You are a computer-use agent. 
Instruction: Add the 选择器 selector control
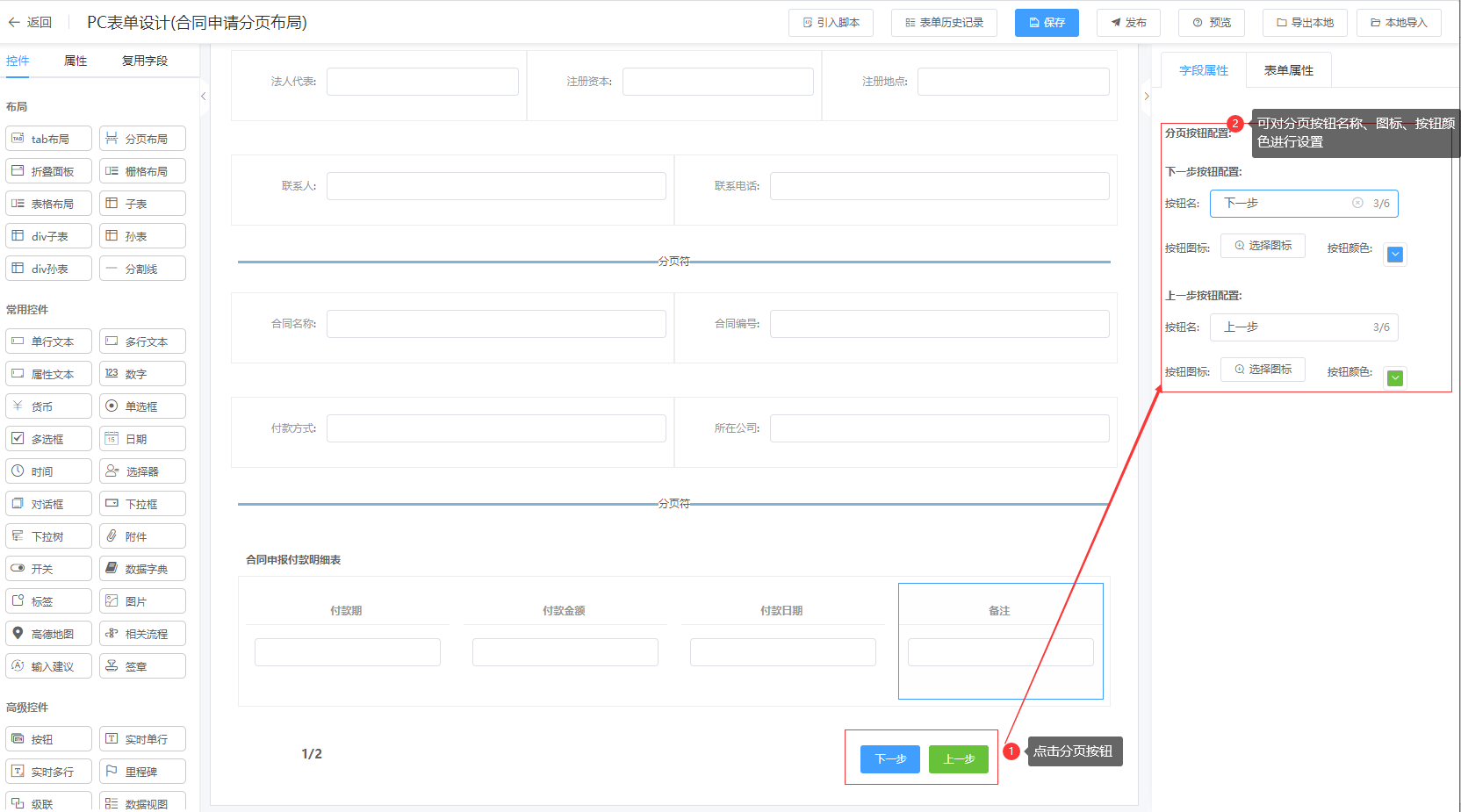[x=142, y=471]
